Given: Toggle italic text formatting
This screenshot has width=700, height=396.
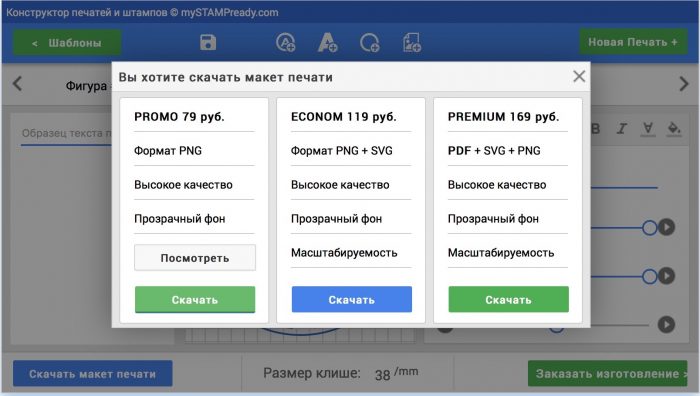Looking at the screenshot, I should tap(621, 129).
